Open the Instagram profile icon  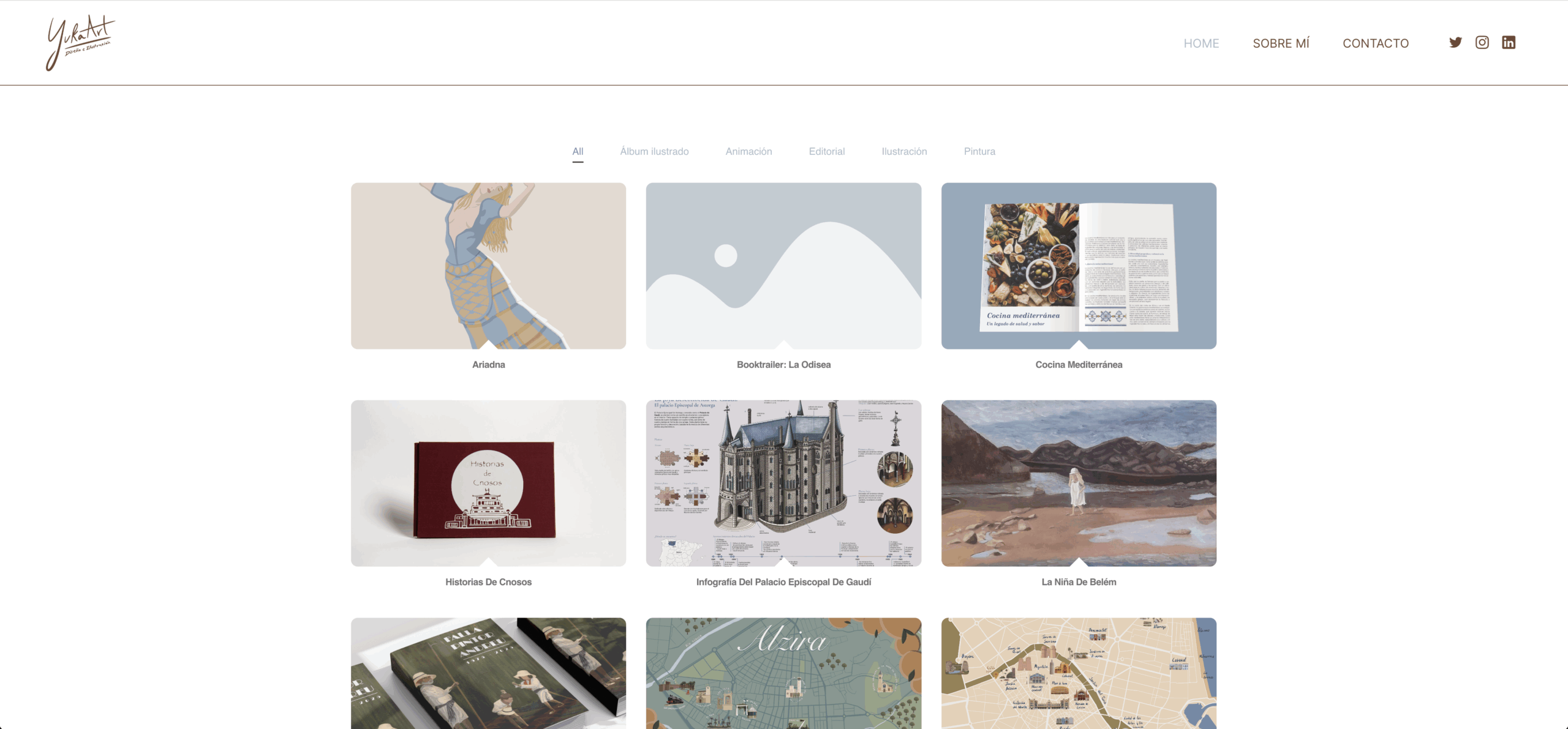pos(1482,42)
